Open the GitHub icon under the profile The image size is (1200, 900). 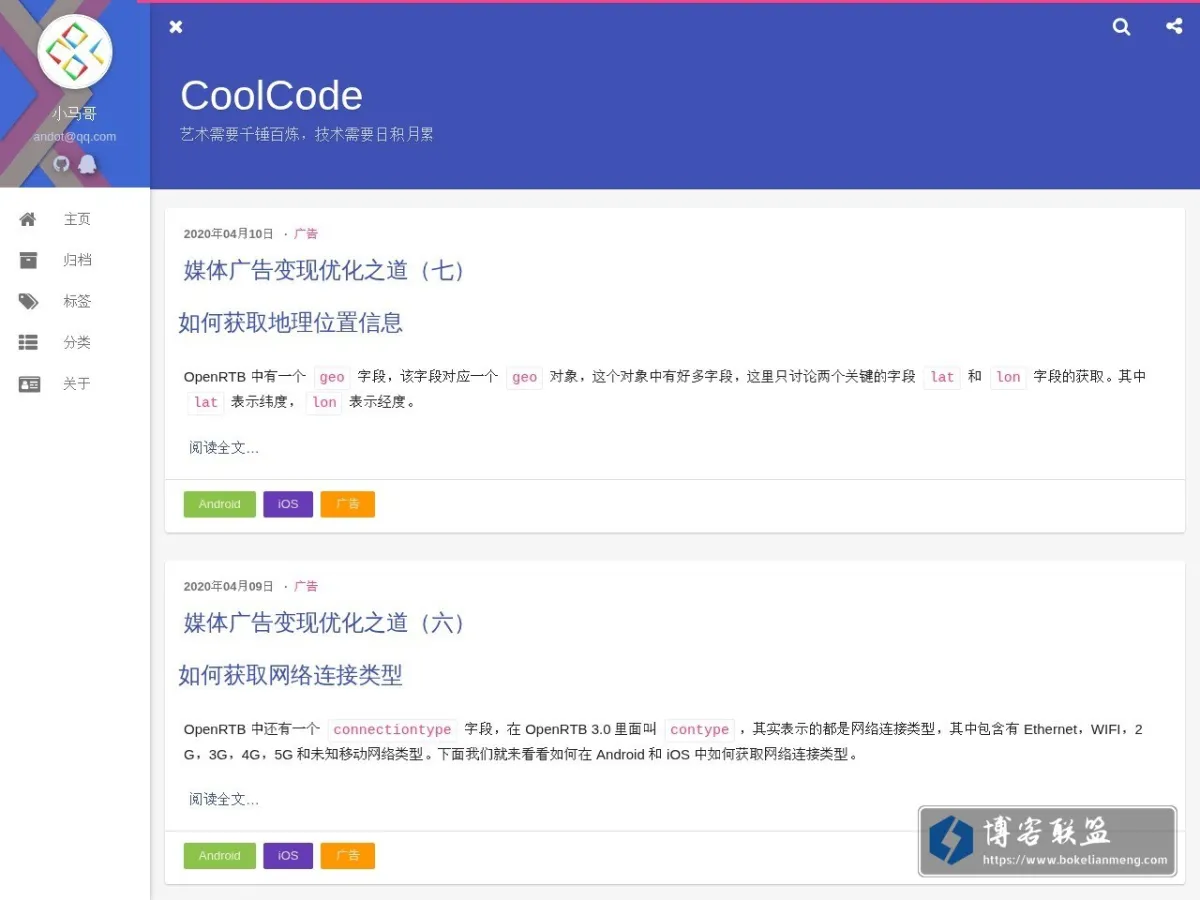62,163
